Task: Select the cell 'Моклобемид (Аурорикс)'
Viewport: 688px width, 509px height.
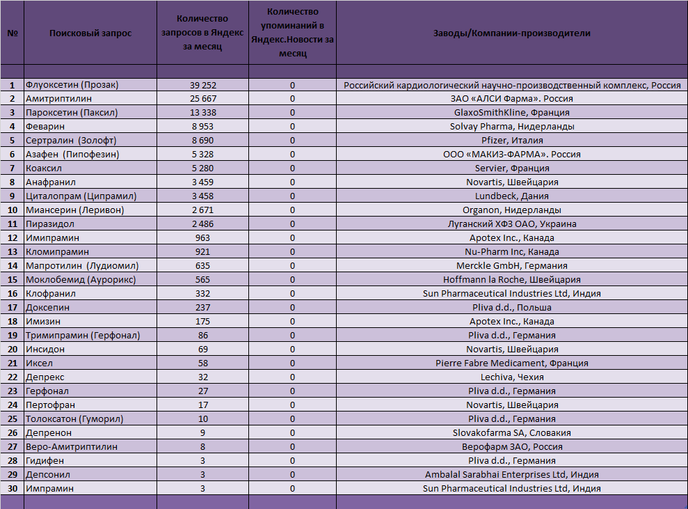Action: tap(90, 280)
